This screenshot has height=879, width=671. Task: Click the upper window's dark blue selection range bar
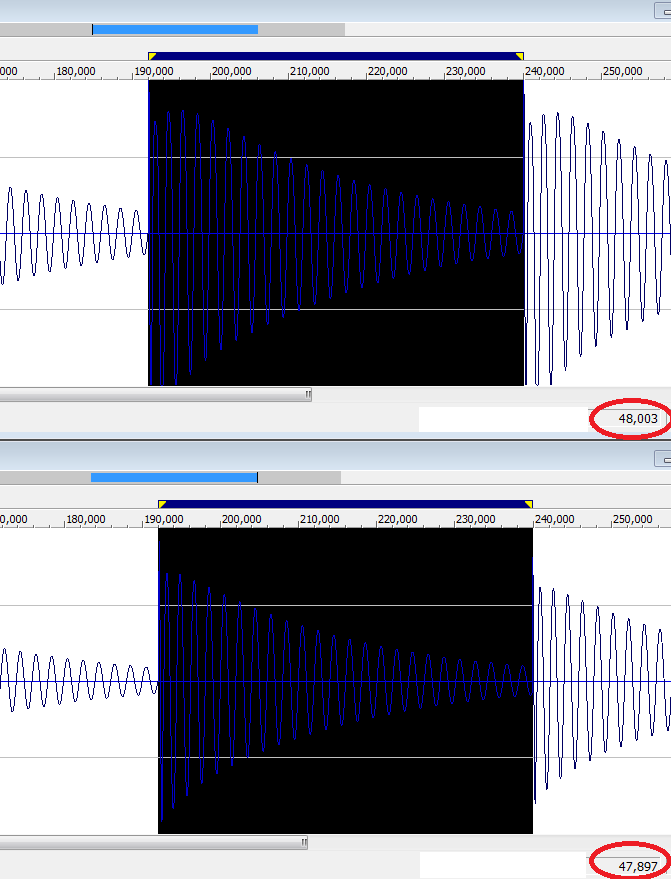click(x=336, y=56)
